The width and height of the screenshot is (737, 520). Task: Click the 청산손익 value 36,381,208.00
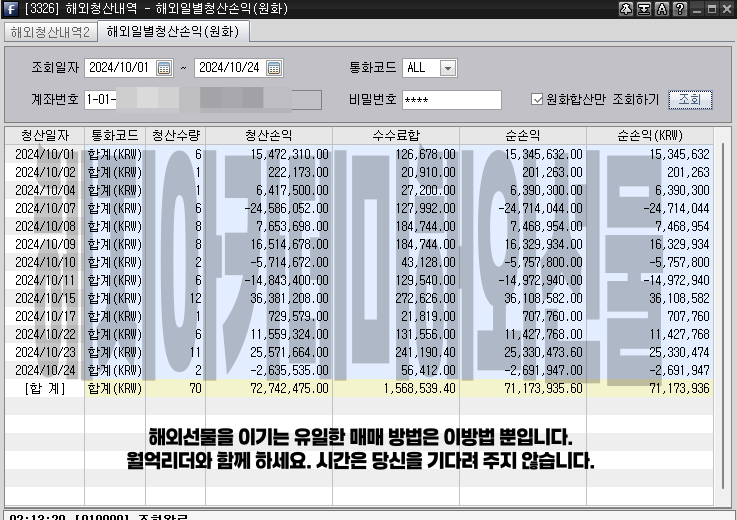289,298
